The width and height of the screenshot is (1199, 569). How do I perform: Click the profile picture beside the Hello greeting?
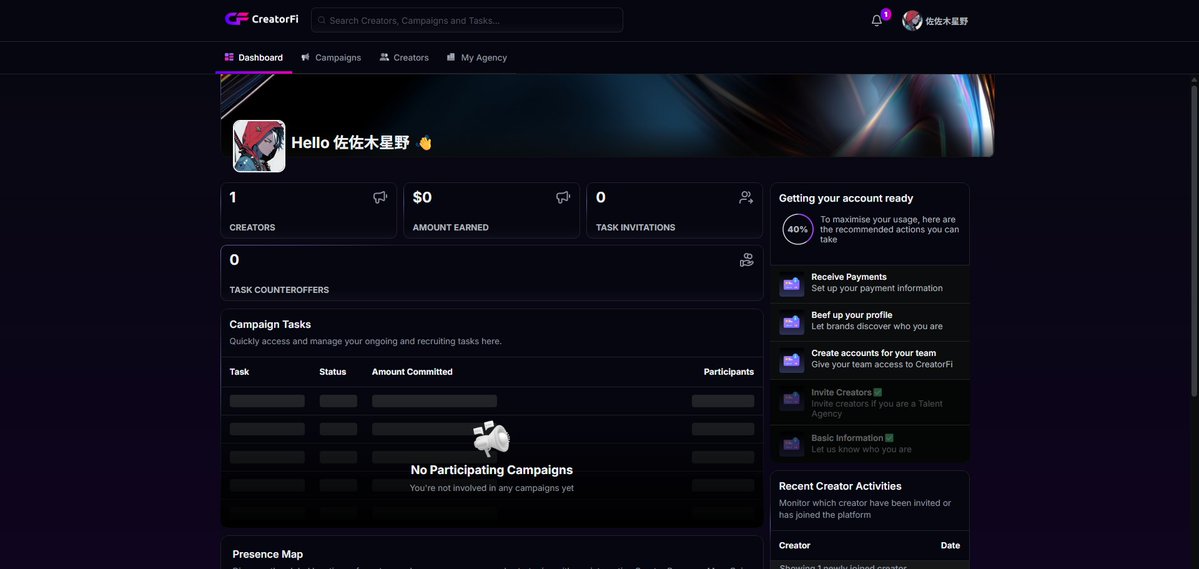coord(259,146)
